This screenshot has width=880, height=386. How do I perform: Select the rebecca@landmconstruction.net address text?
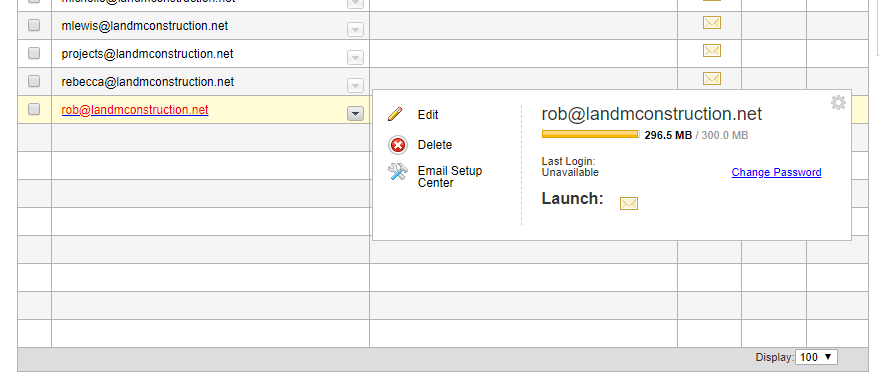coord(148,82)
